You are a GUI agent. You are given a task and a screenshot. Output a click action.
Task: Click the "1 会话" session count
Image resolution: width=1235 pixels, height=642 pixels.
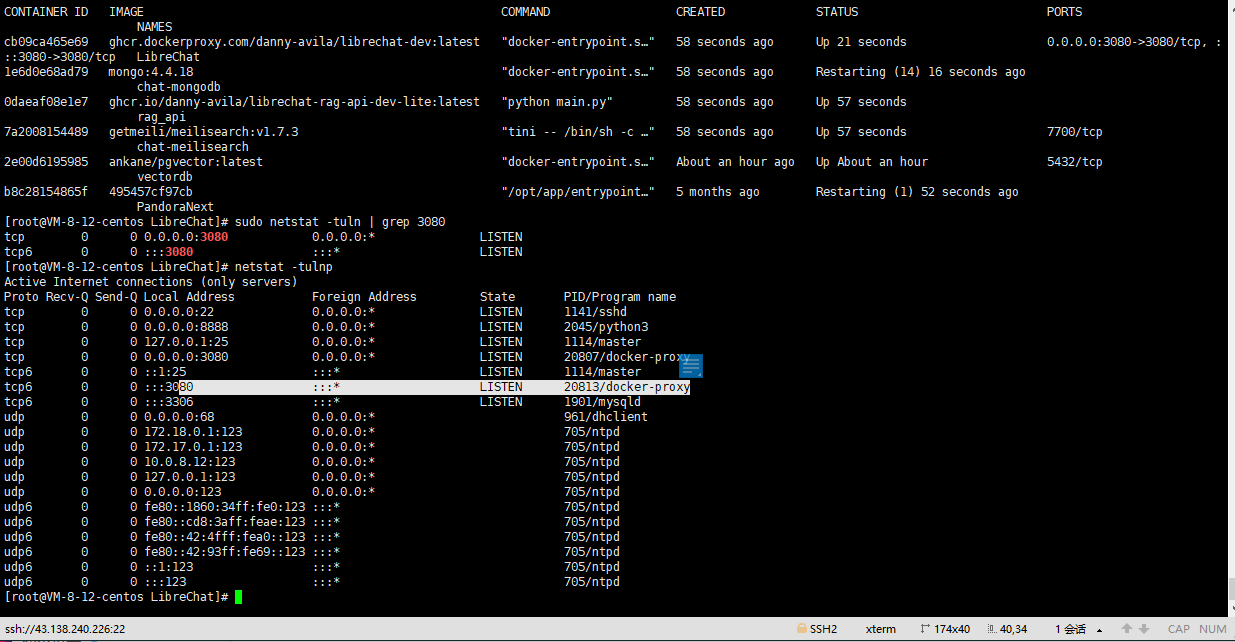[1071, 629]
